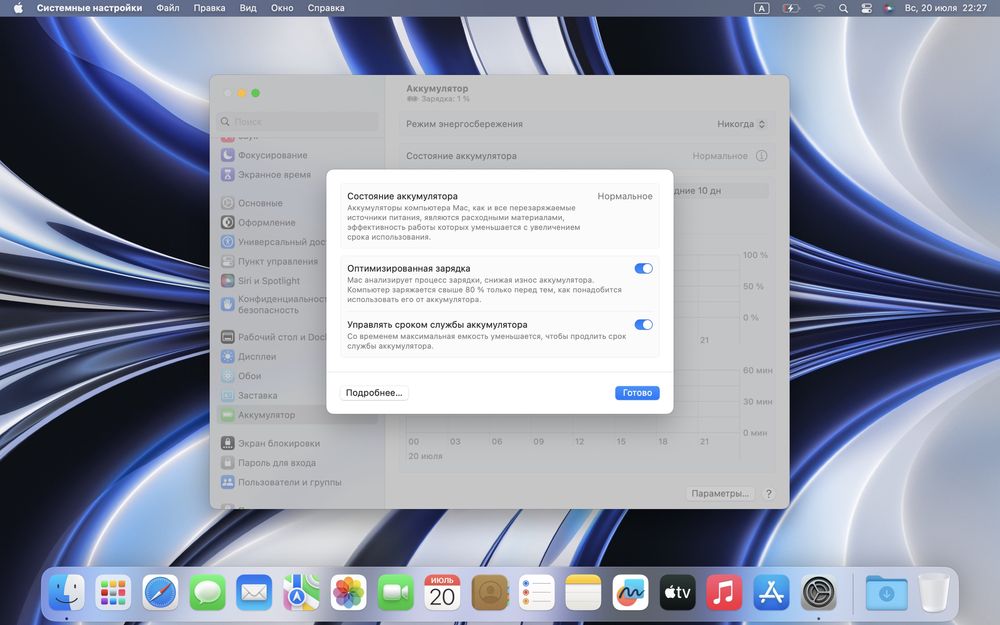Click the Wi-Fi icon in menu bar
This screenshot has width=1000, height=625.
click(820, 8)
